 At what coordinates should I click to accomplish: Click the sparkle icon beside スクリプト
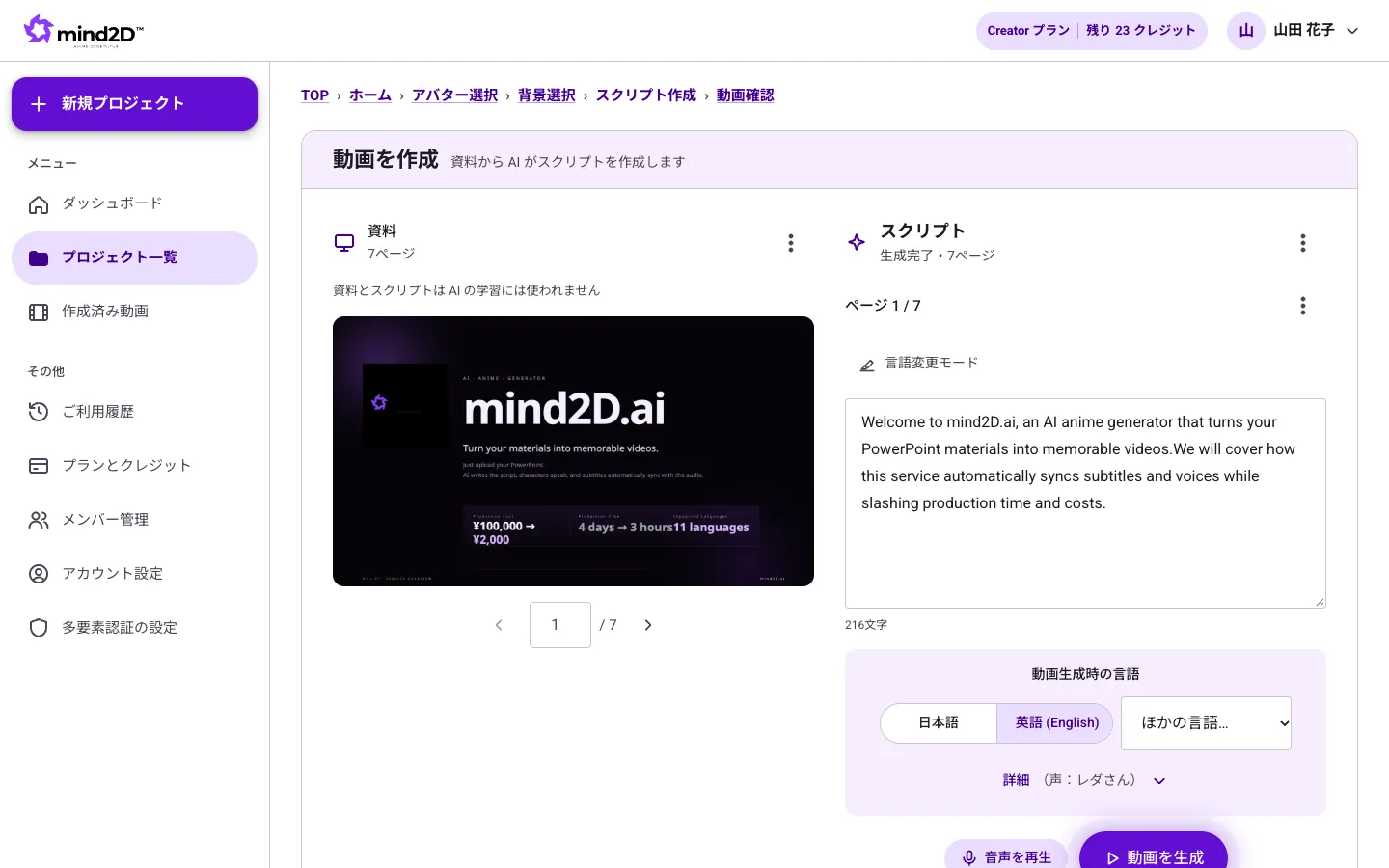tap(857, 242)
